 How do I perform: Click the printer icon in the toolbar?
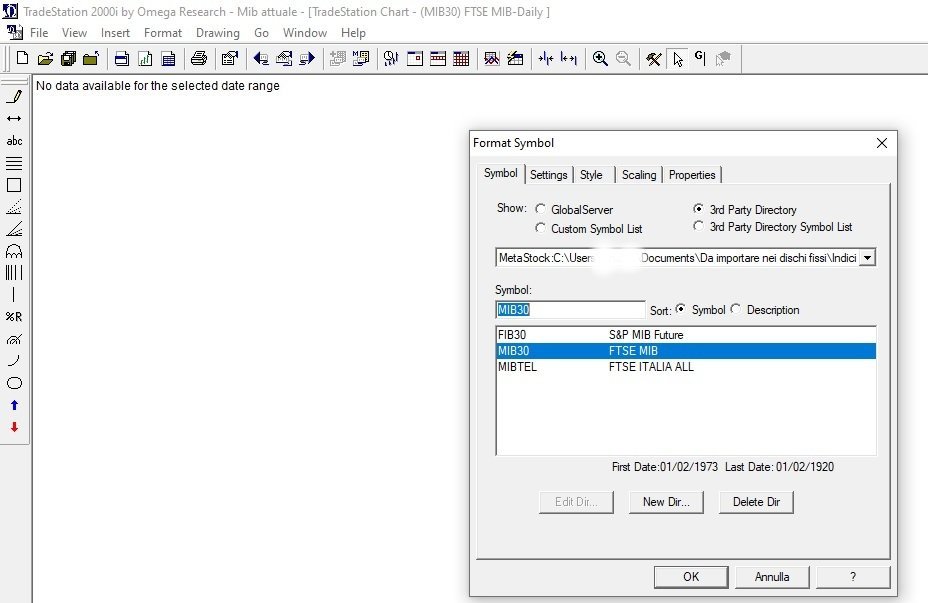pos(199,58)
